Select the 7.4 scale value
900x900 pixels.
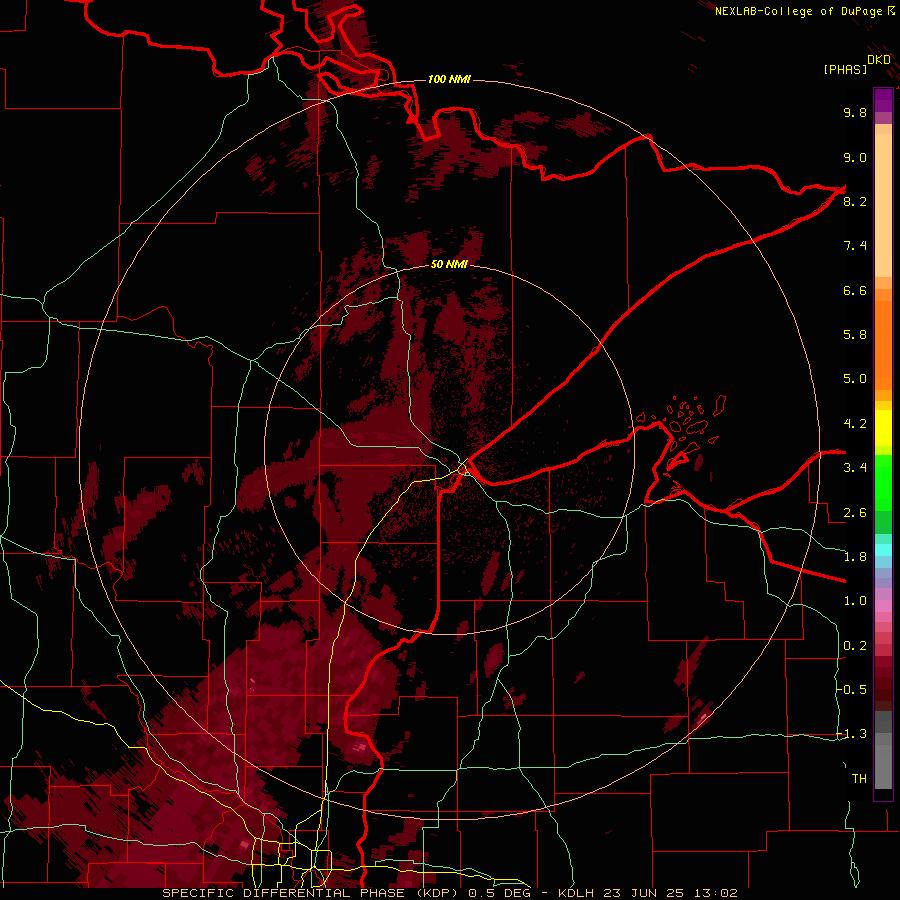pos(855,246)
